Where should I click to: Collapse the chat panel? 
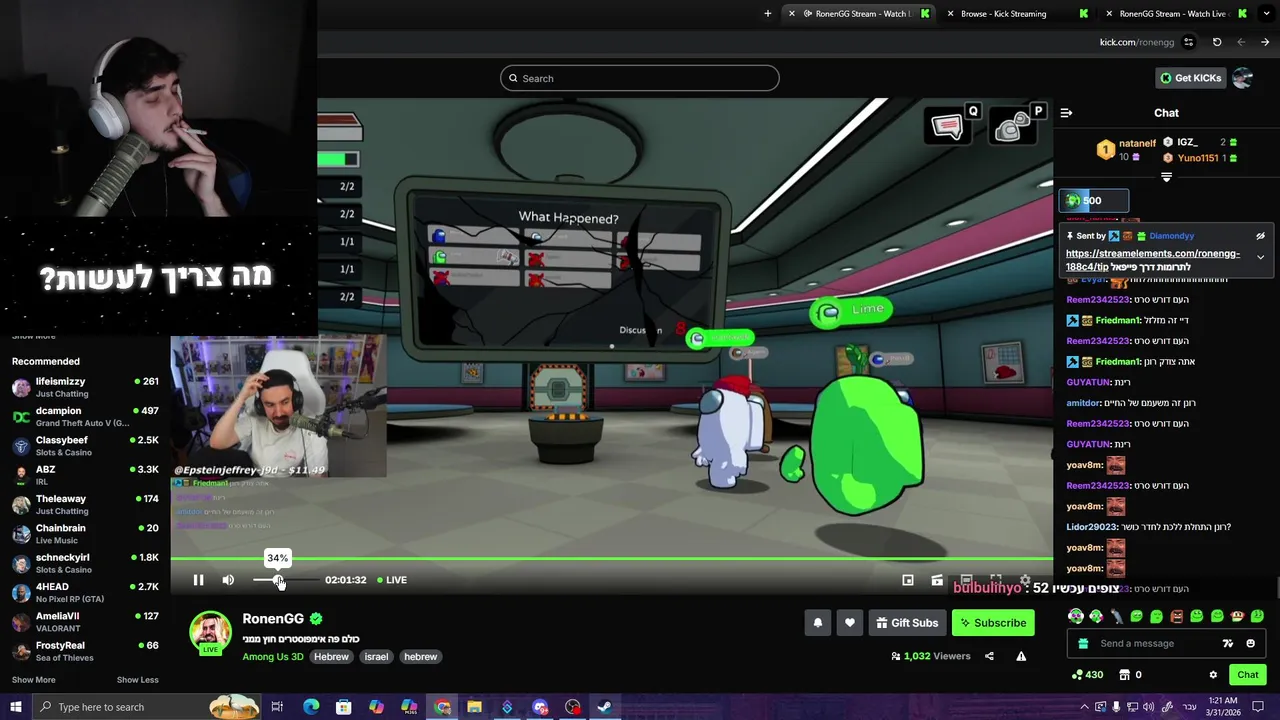point(1066,113)
